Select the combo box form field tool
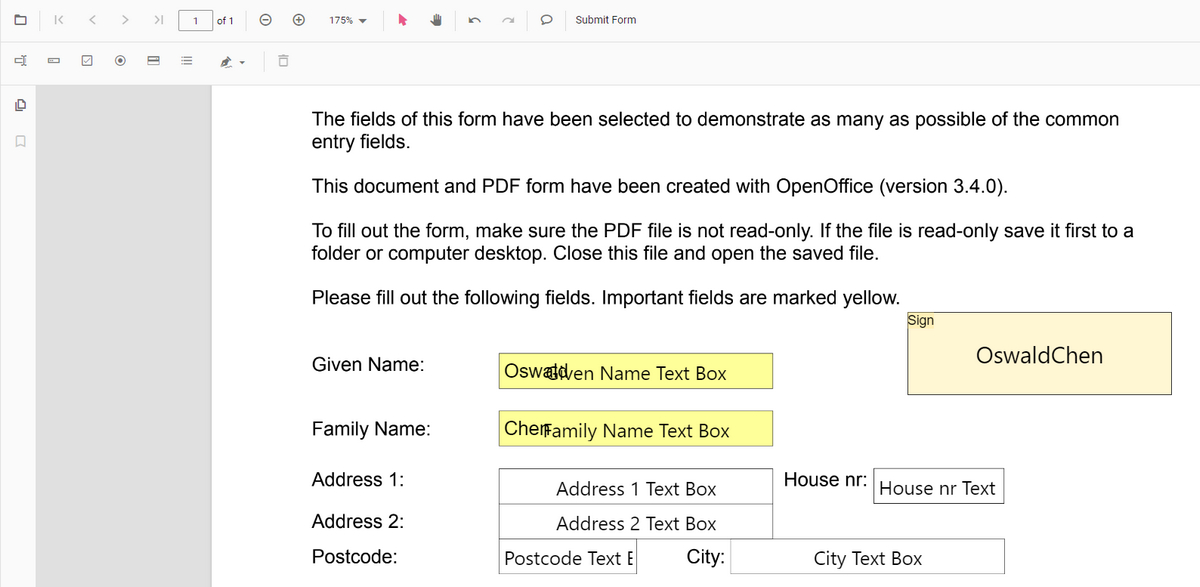 pos(153,60)
